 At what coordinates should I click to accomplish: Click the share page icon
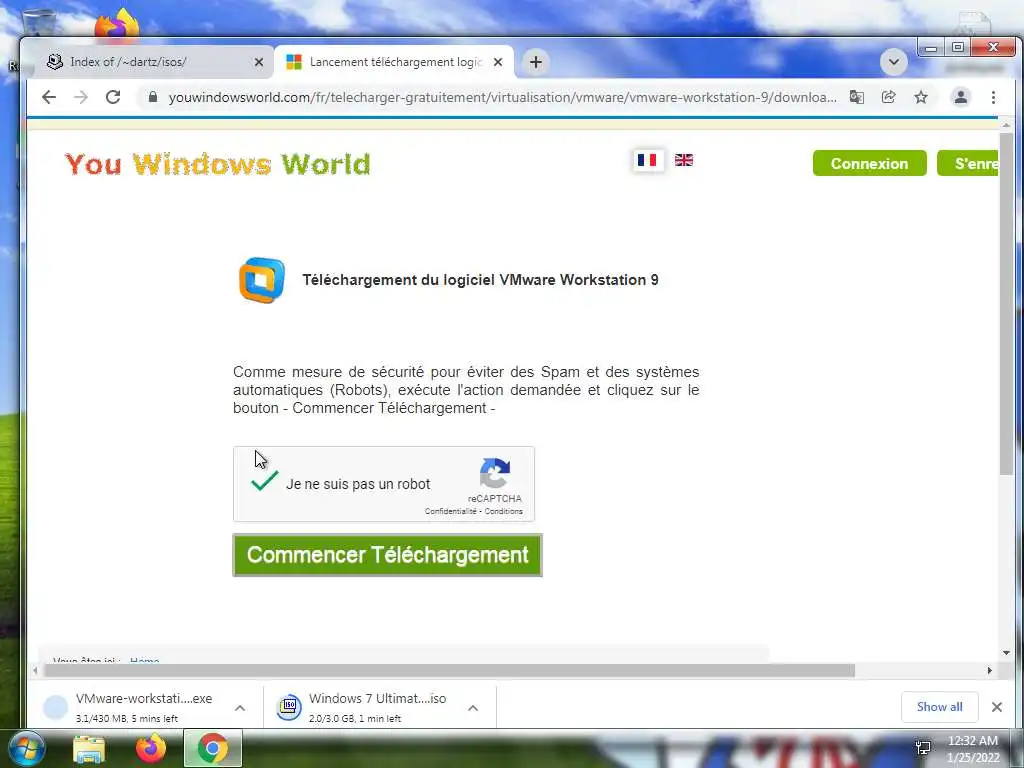tap(888, 97)
